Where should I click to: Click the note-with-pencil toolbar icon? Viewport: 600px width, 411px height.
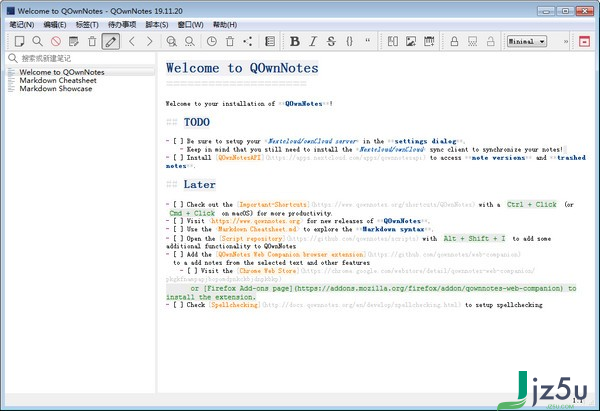73,41
